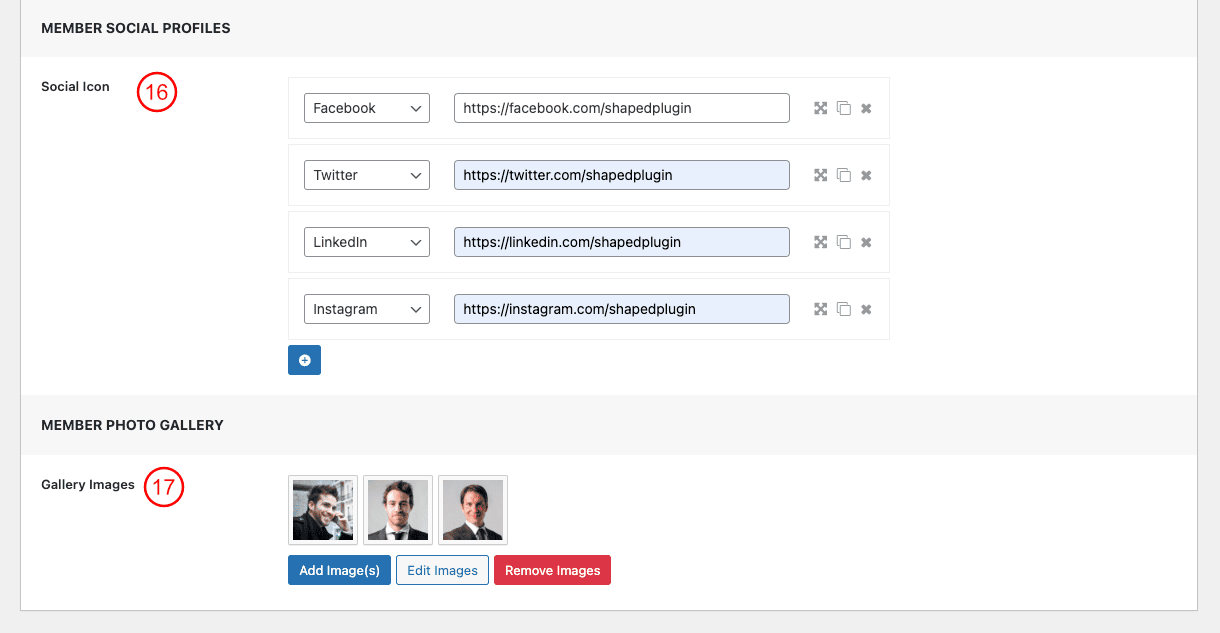Screen dimensions: 1220x633
Task: Open the Facebook social dropdown
Action: [367, 108]
